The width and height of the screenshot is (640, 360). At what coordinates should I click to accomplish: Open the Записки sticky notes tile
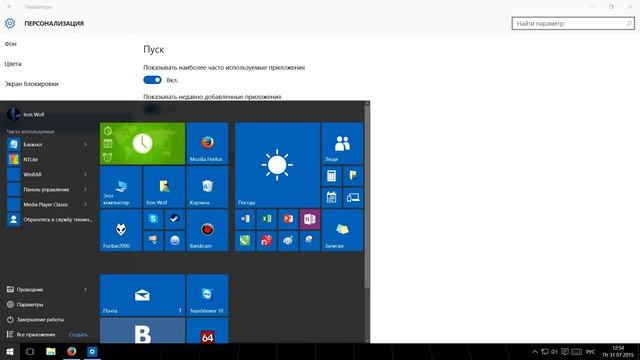pos(342,230)
